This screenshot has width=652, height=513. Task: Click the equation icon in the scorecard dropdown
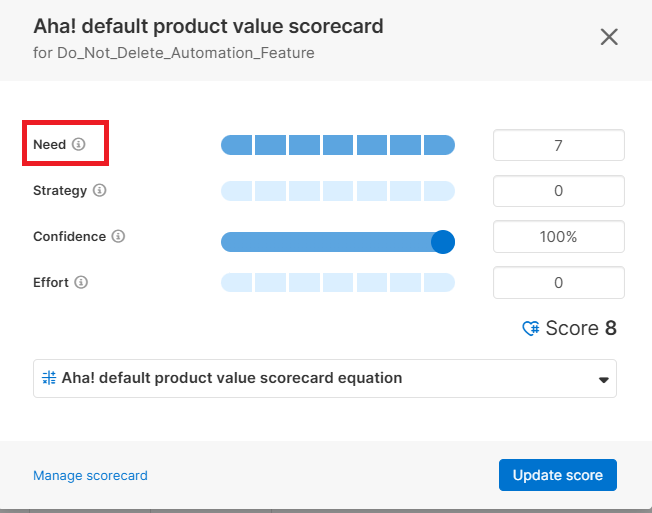49,378
